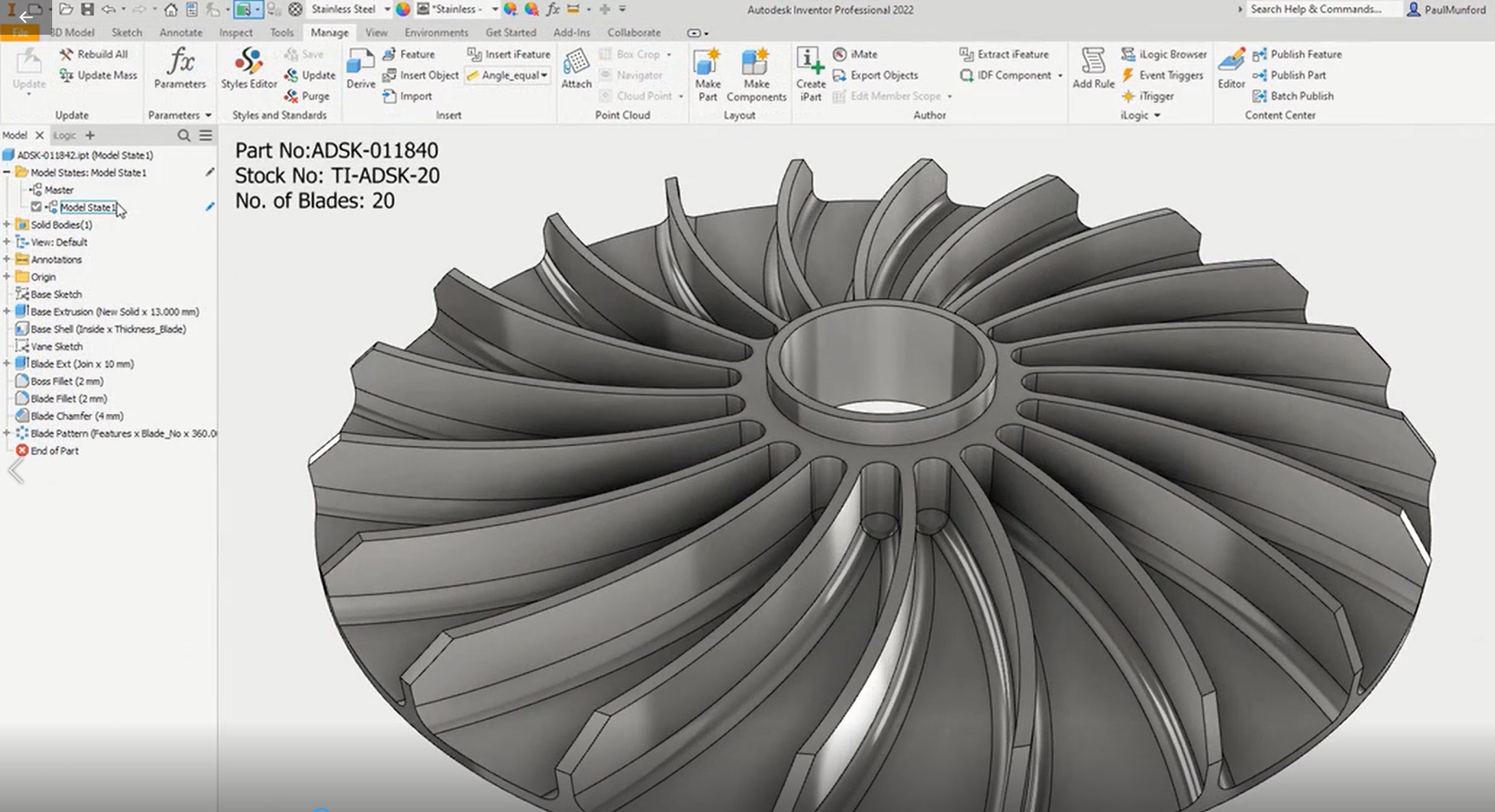Screen dimensions: 1495x812
Task: Switch to the View ribbon tab
Action: (377, 32)
